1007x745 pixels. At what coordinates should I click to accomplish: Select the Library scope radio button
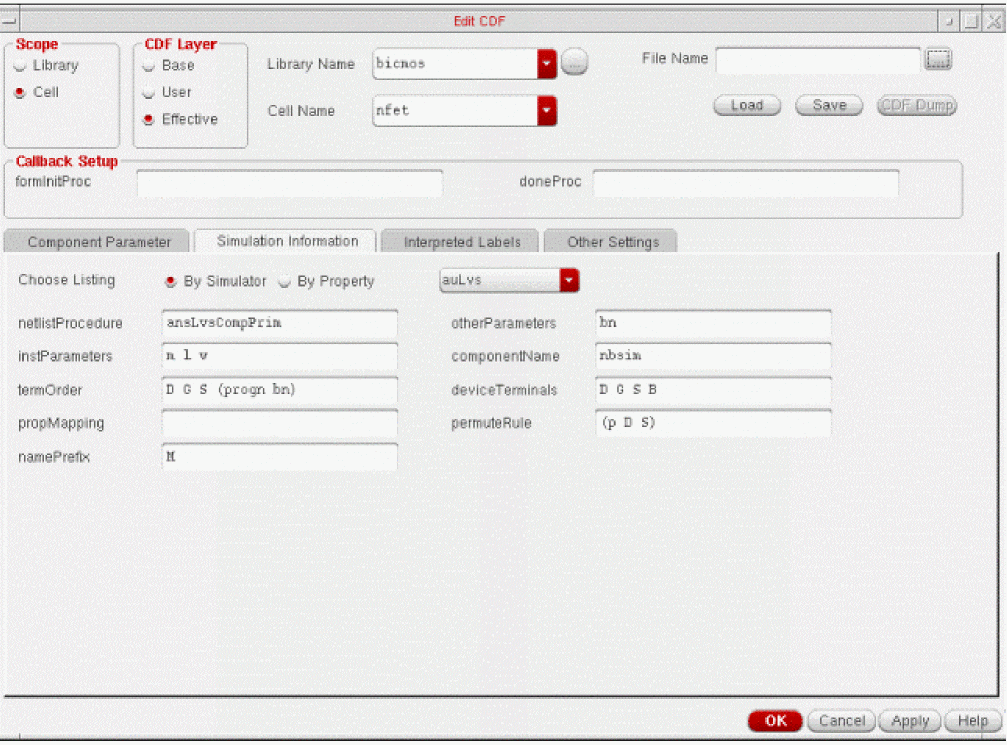21,66
